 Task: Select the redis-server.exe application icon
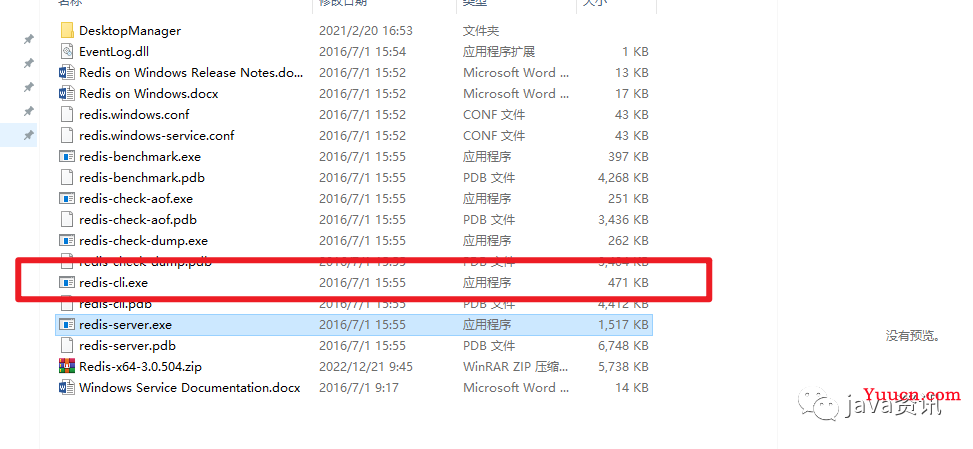coord(67,324)
